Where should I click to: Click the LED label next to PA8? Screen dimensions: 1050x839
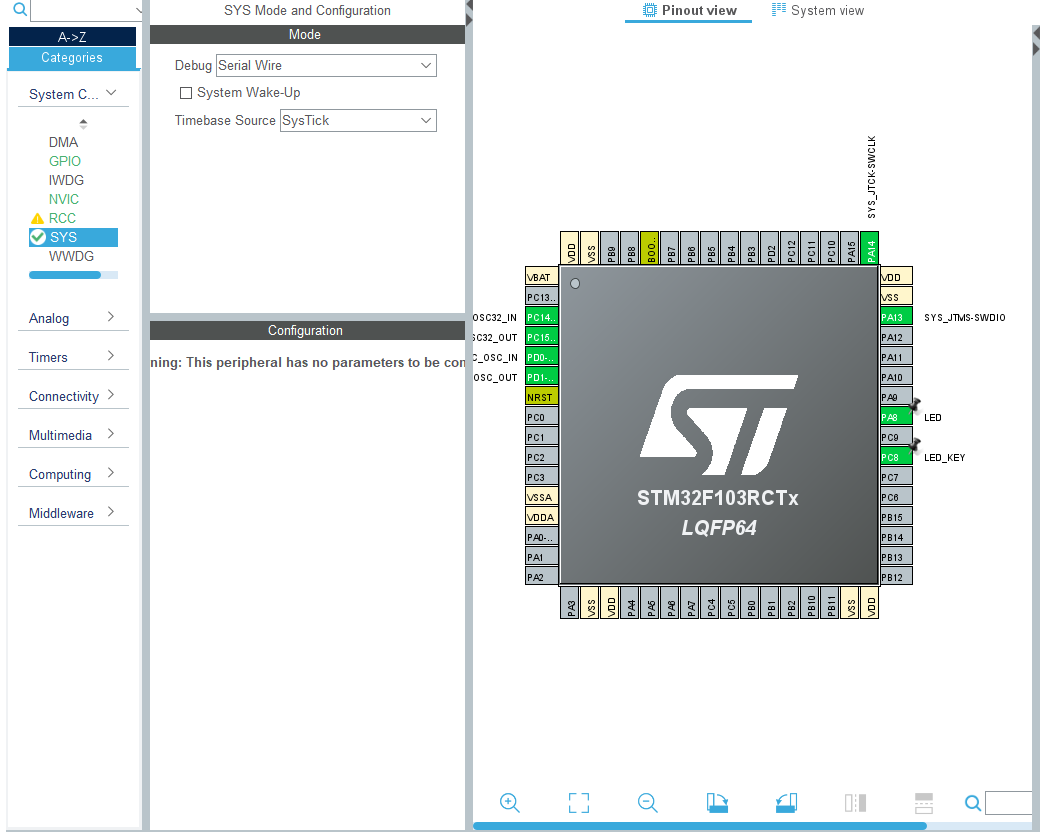pos(932,417)
